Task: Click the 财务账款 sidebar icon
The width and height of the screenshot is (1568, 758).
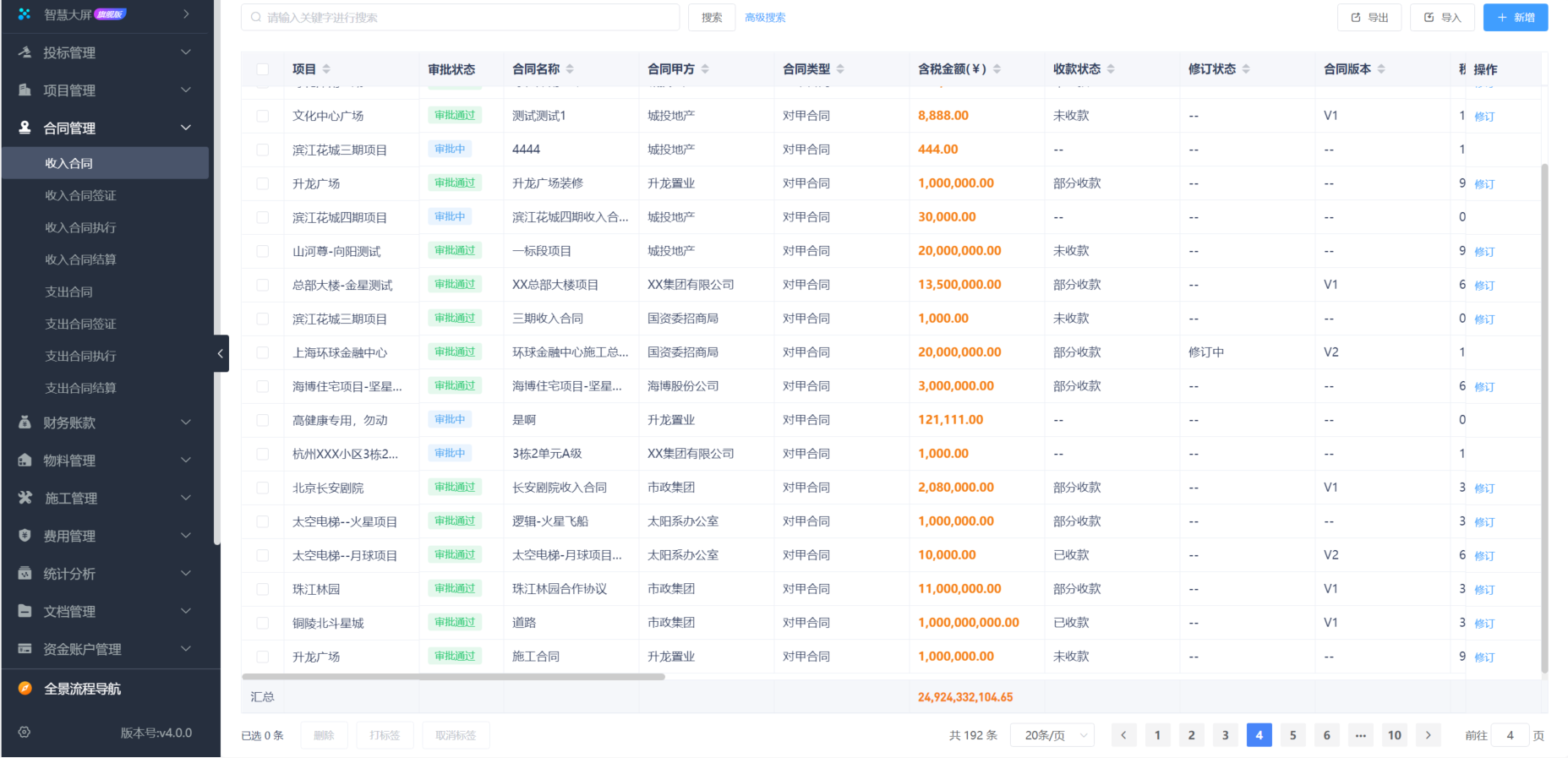Action: (25, 423)
